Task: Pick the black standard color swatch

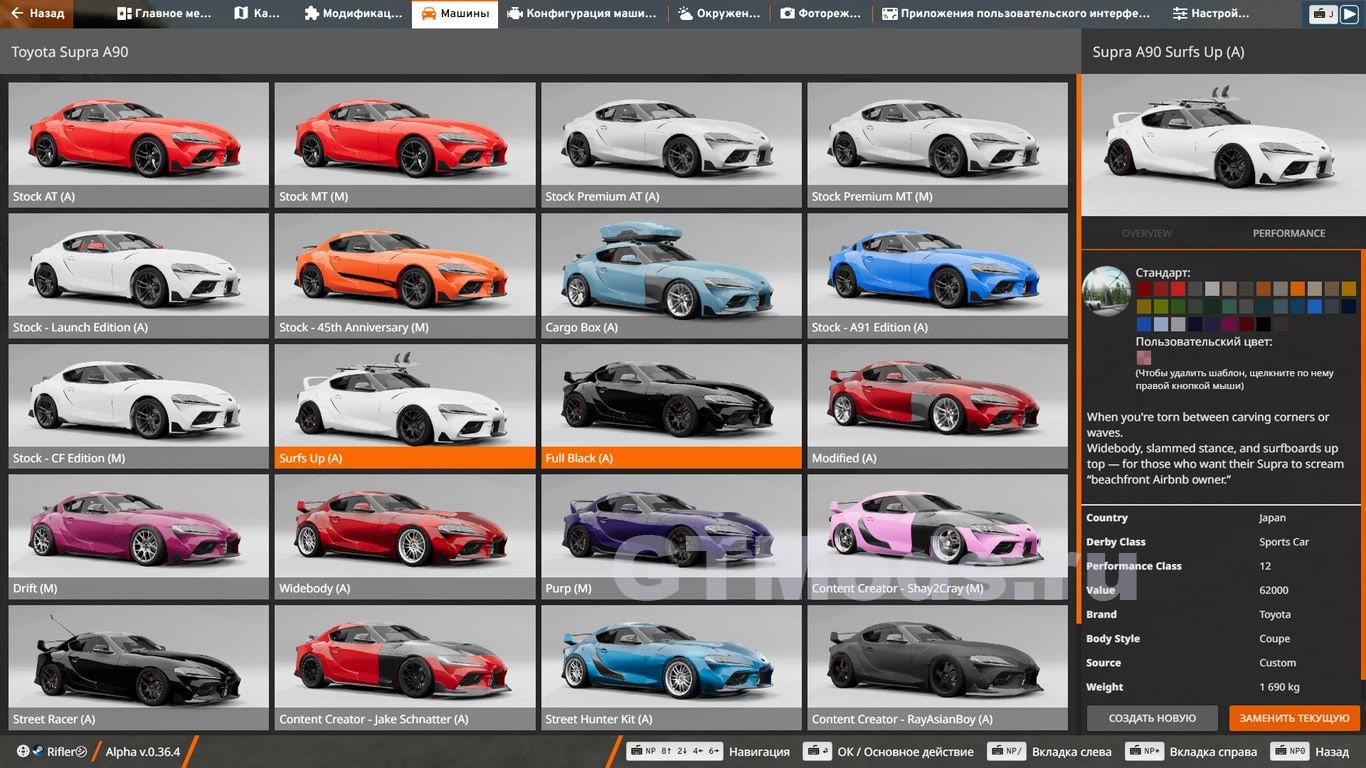Action: pyautogui.click(x=1263, y=324)
